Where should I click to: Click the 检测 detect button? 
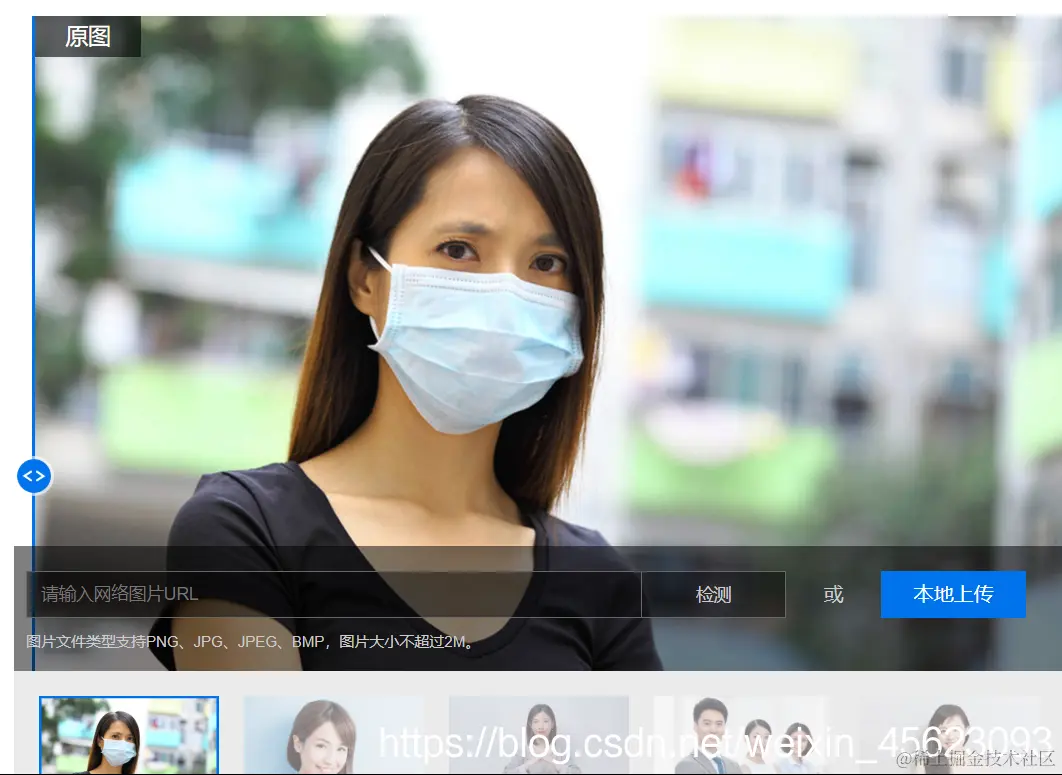click(713, 594)
